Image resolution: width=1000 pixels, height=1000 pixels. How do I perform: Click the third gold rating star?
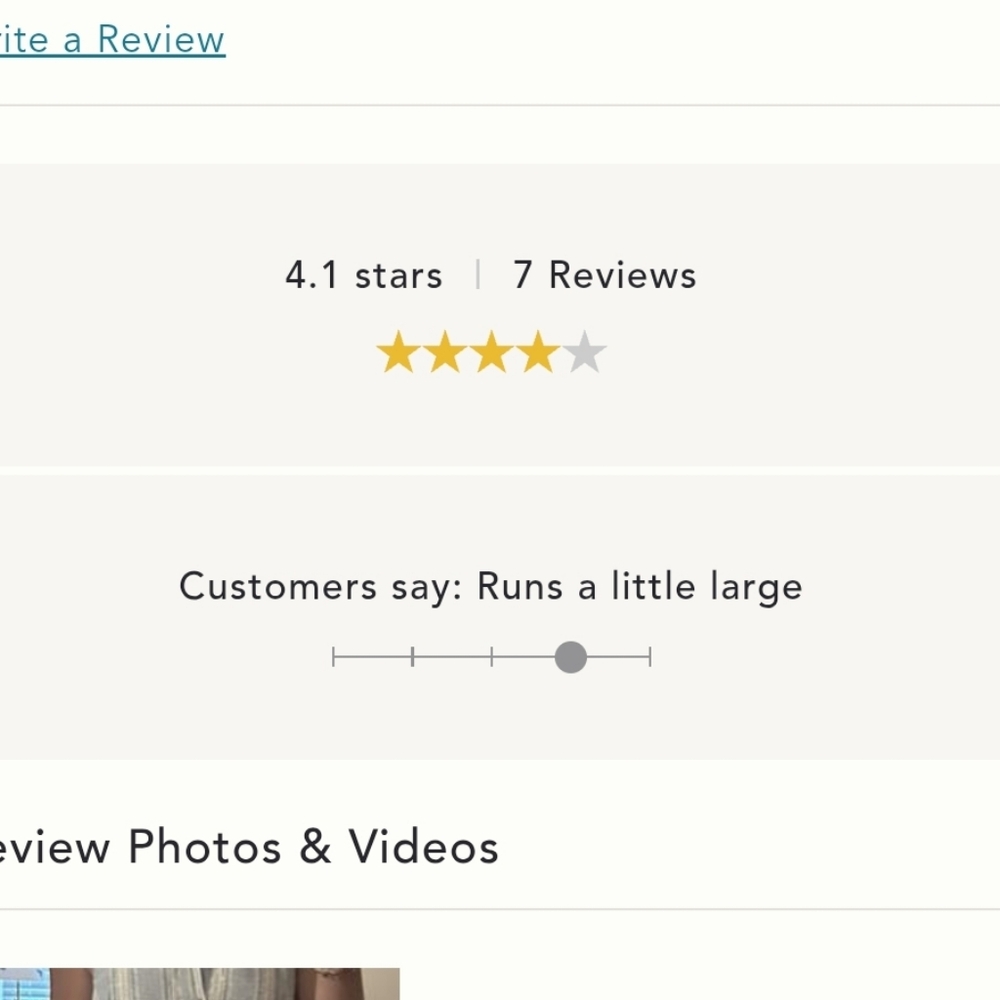tap(492, 351)
